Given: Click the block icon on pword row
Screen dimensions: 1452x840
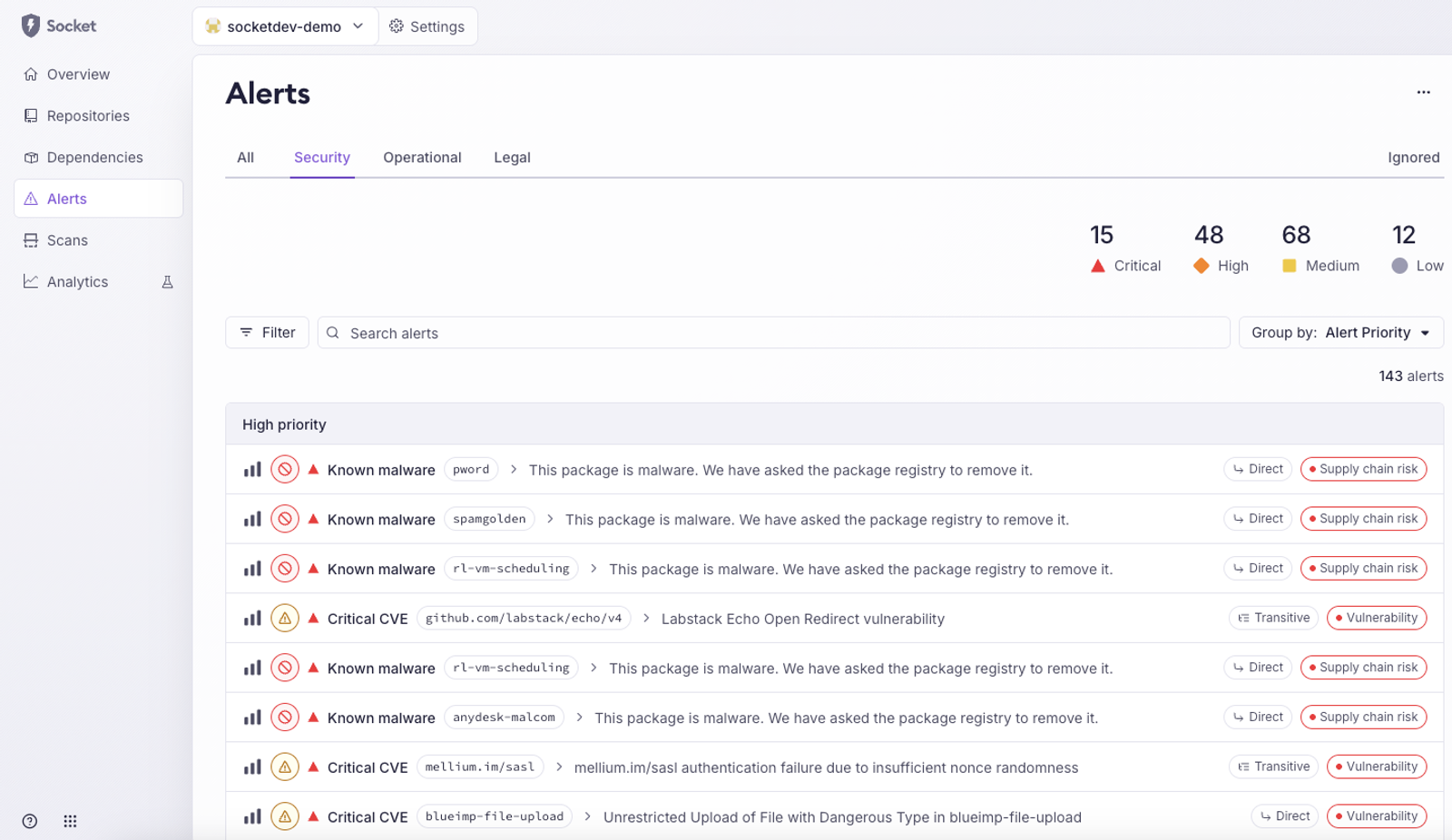Looking at the screenshot, I should pyautogui.click(x=285, y=470).
